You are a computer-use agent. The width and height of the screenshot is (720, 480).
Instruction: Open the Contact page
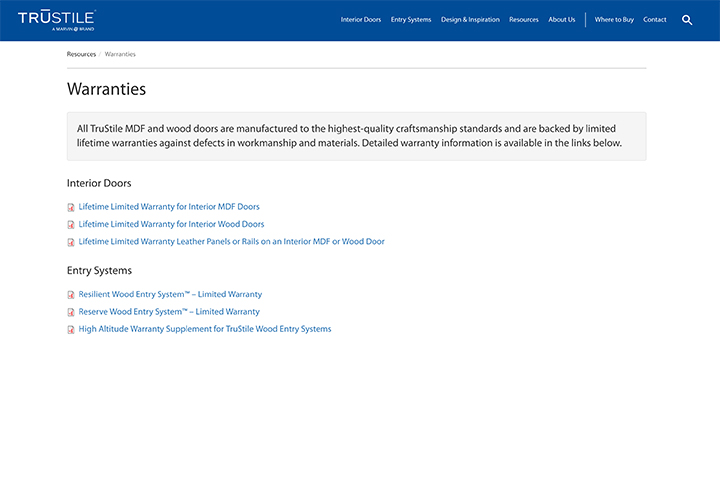point(654,20)
